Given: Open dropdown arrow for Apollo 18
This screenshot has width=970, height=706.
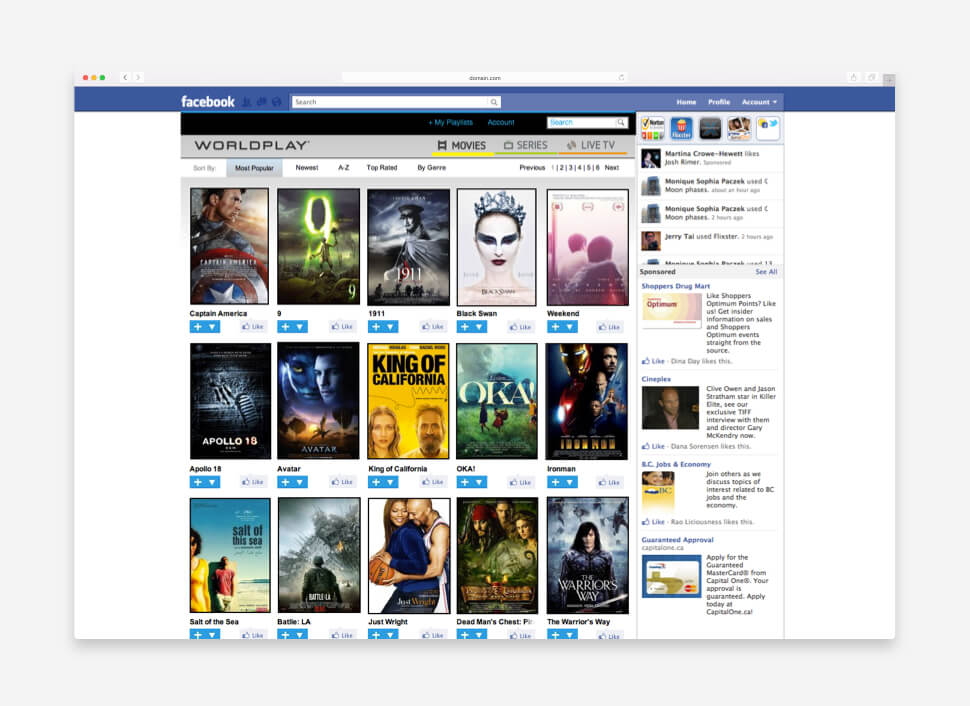Looking at the screenshot, I should click(x=212, y=482).
